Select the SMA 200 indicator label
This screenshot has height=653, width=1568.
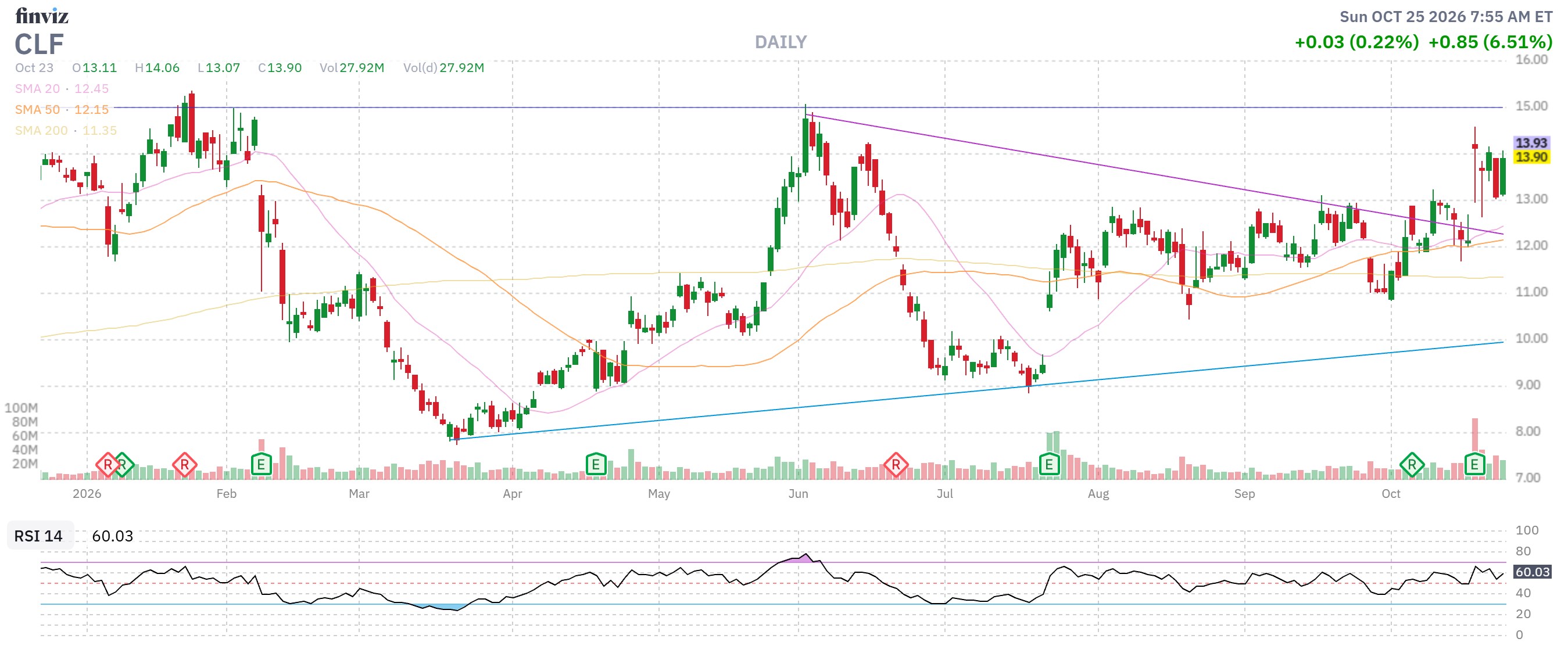pos(66,130)
